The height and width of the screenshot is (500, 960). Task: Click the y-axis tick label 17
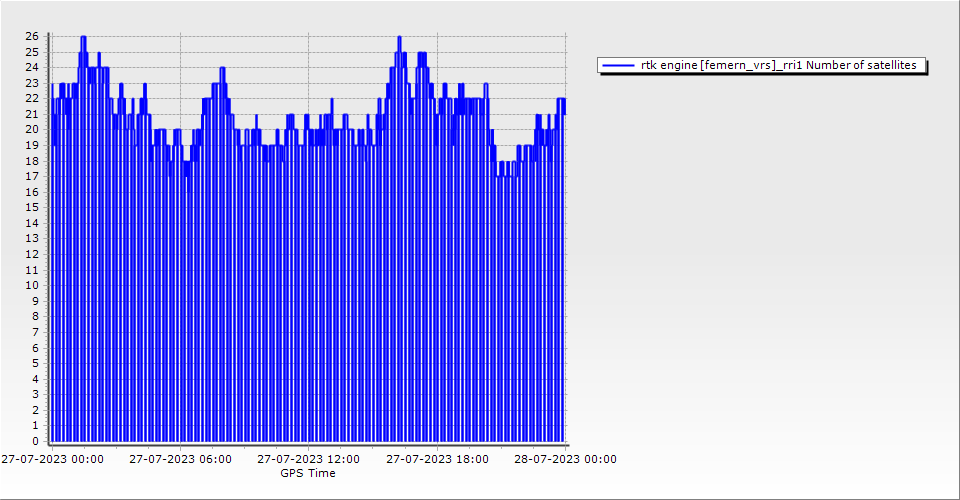pos(32,176)
